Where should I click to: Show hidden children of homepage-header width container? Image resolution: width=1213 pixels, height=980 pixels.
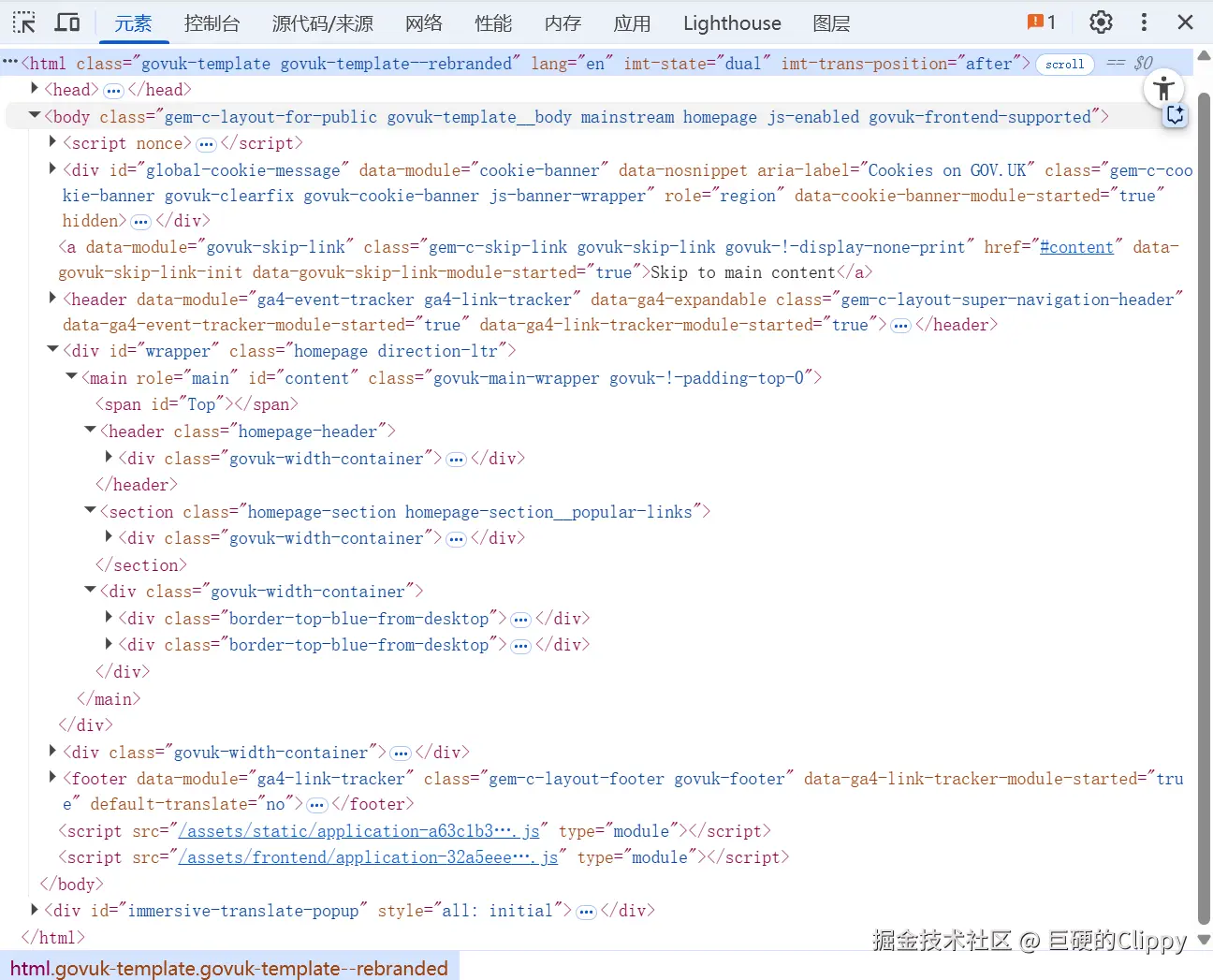[x=456, y=459]
